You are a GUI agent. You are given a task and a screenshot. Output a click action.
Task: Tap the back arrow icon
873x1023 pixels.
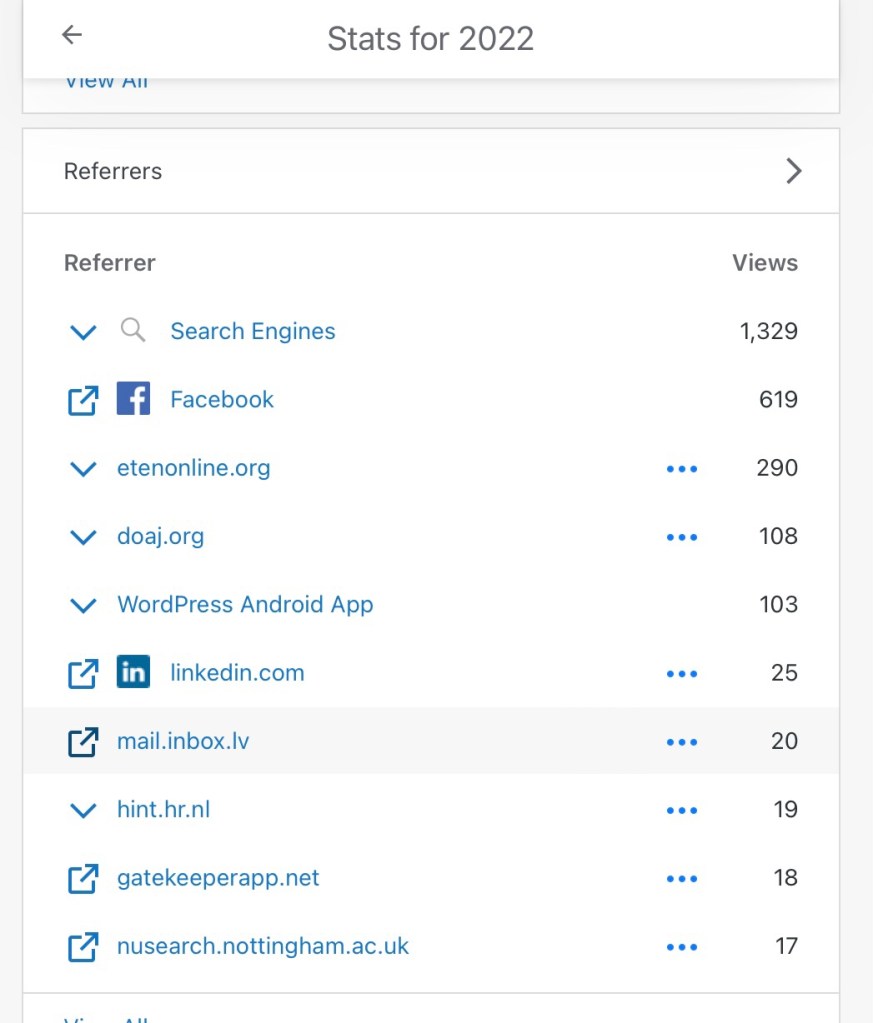click(x=72, y=35)
